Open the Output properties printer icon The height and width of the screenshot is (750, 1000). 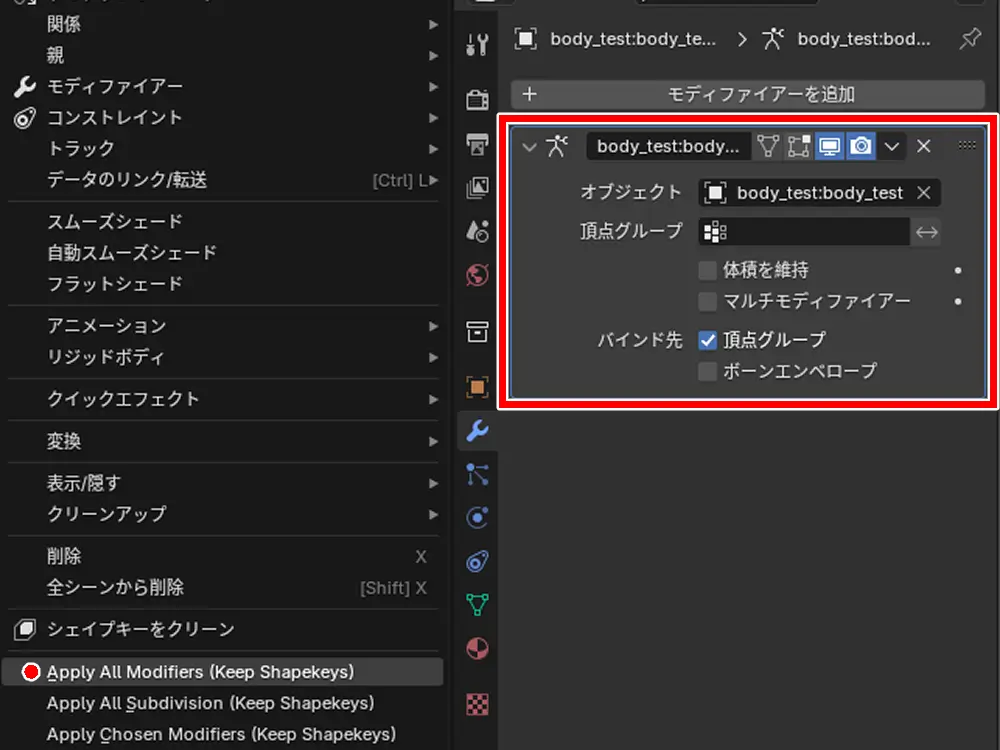(x=478, y=145)
